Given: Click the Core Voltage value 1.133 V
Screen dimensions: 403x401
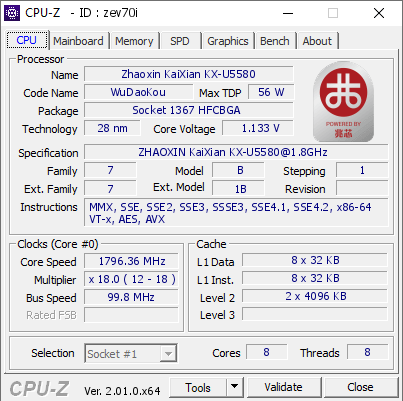Looking at the screenshot, I should [x=258, y=128].
